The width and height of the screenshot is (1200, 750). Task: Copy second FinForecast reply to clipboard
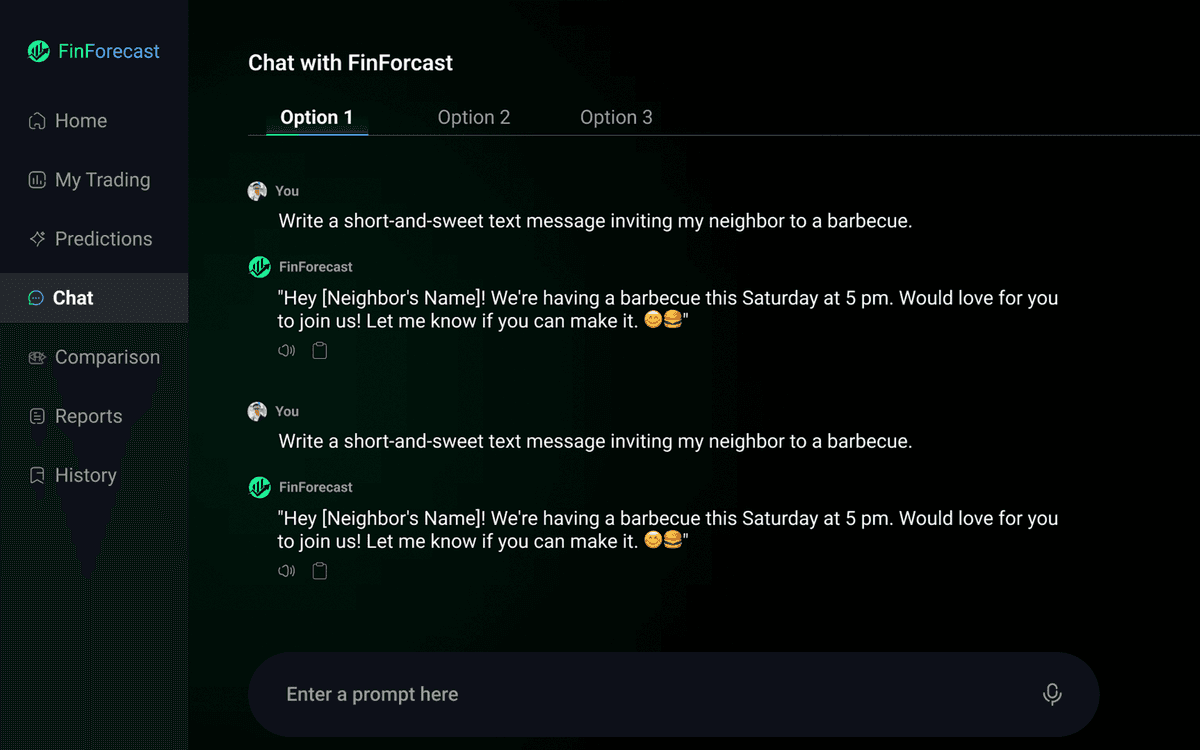[x=320, y=571]
